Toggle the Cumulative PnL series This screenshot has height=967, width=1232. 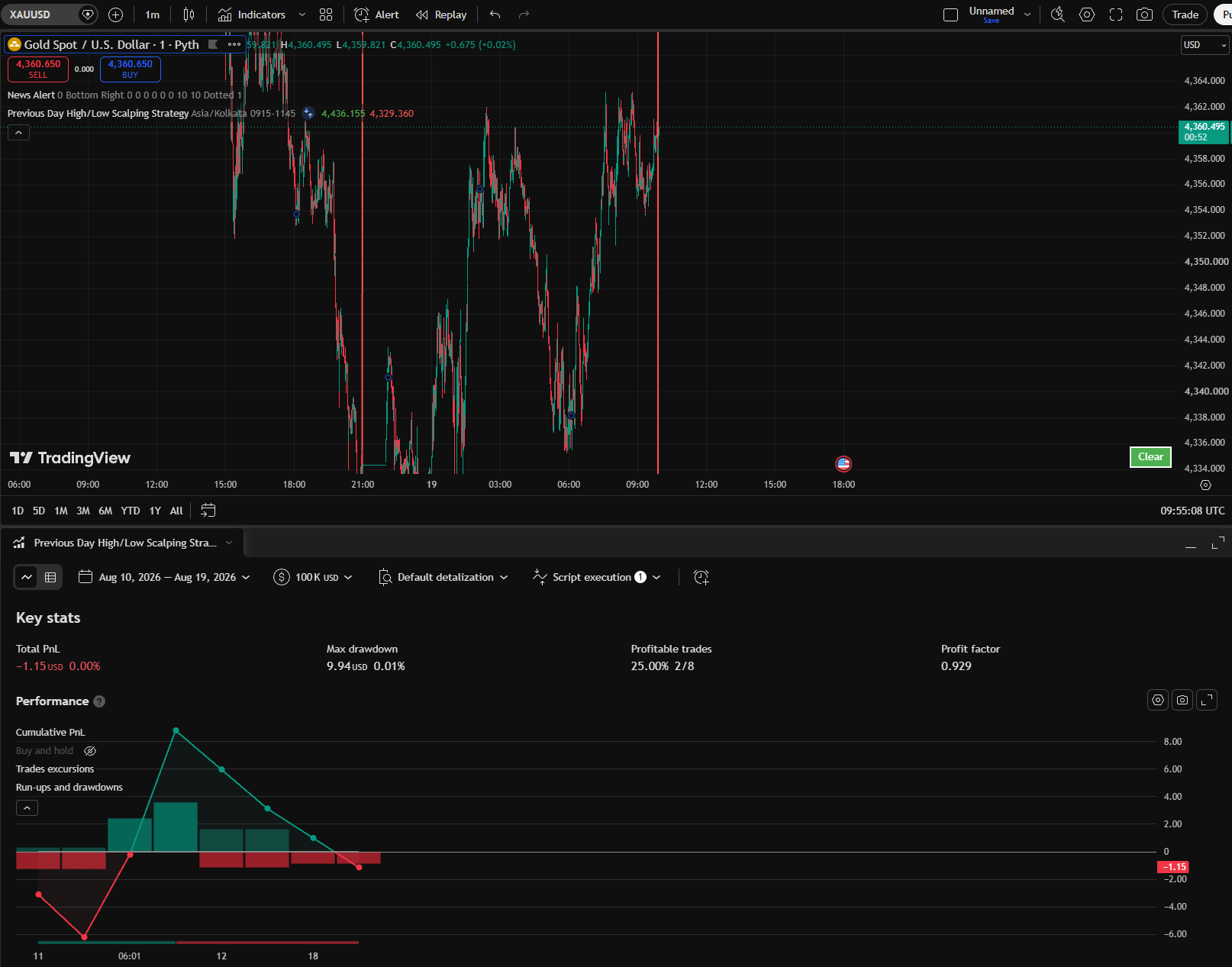click(50, 732)
